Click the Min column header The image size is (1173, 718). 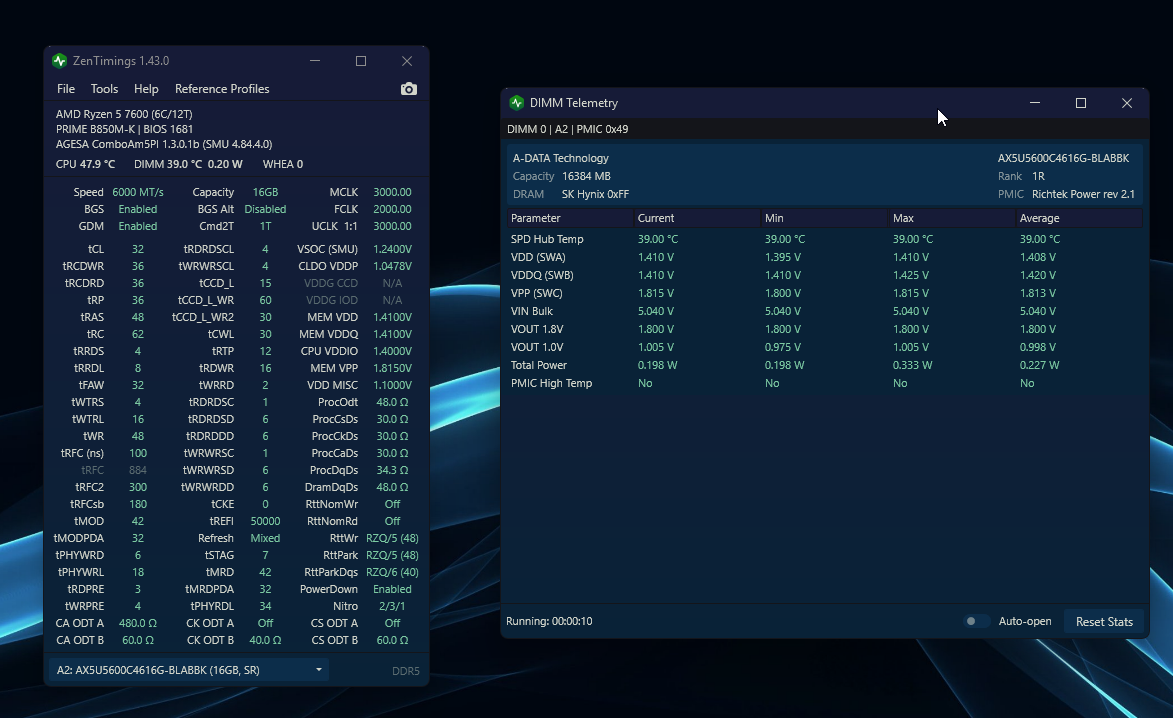(x=824, y=218)
